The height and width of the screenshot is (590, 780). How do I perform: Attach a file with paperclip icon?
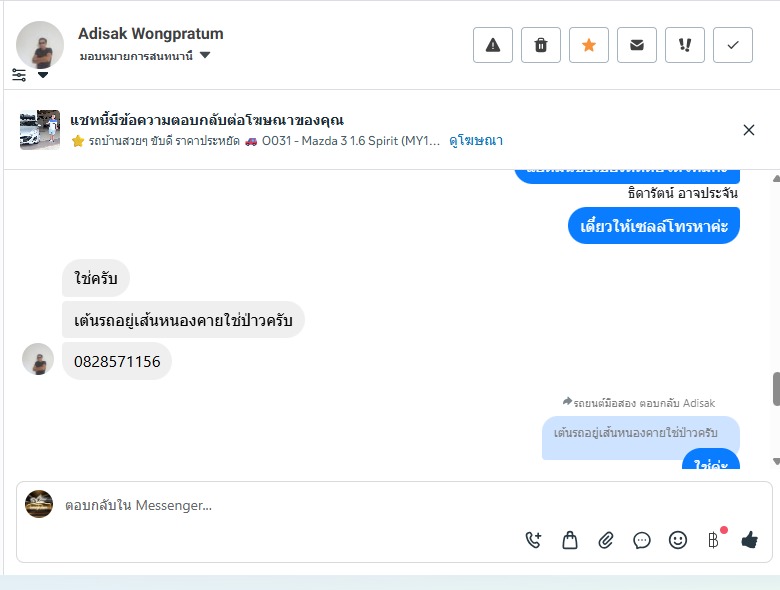click(x=605, y=540)
